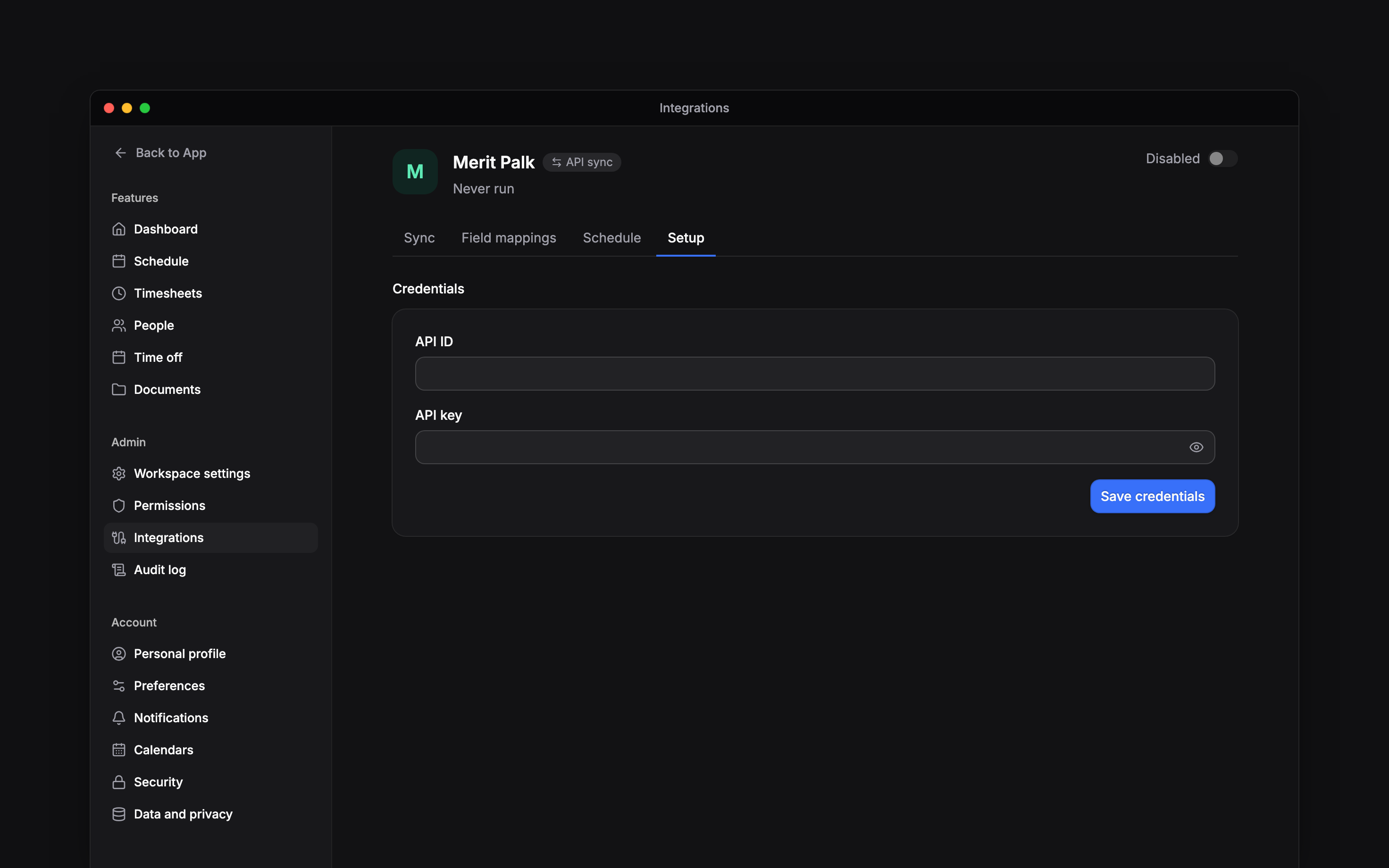The height and width of the screenshot is (868, 1389).
Task: Click the Never run status text
Action: (x=483, y=189)
